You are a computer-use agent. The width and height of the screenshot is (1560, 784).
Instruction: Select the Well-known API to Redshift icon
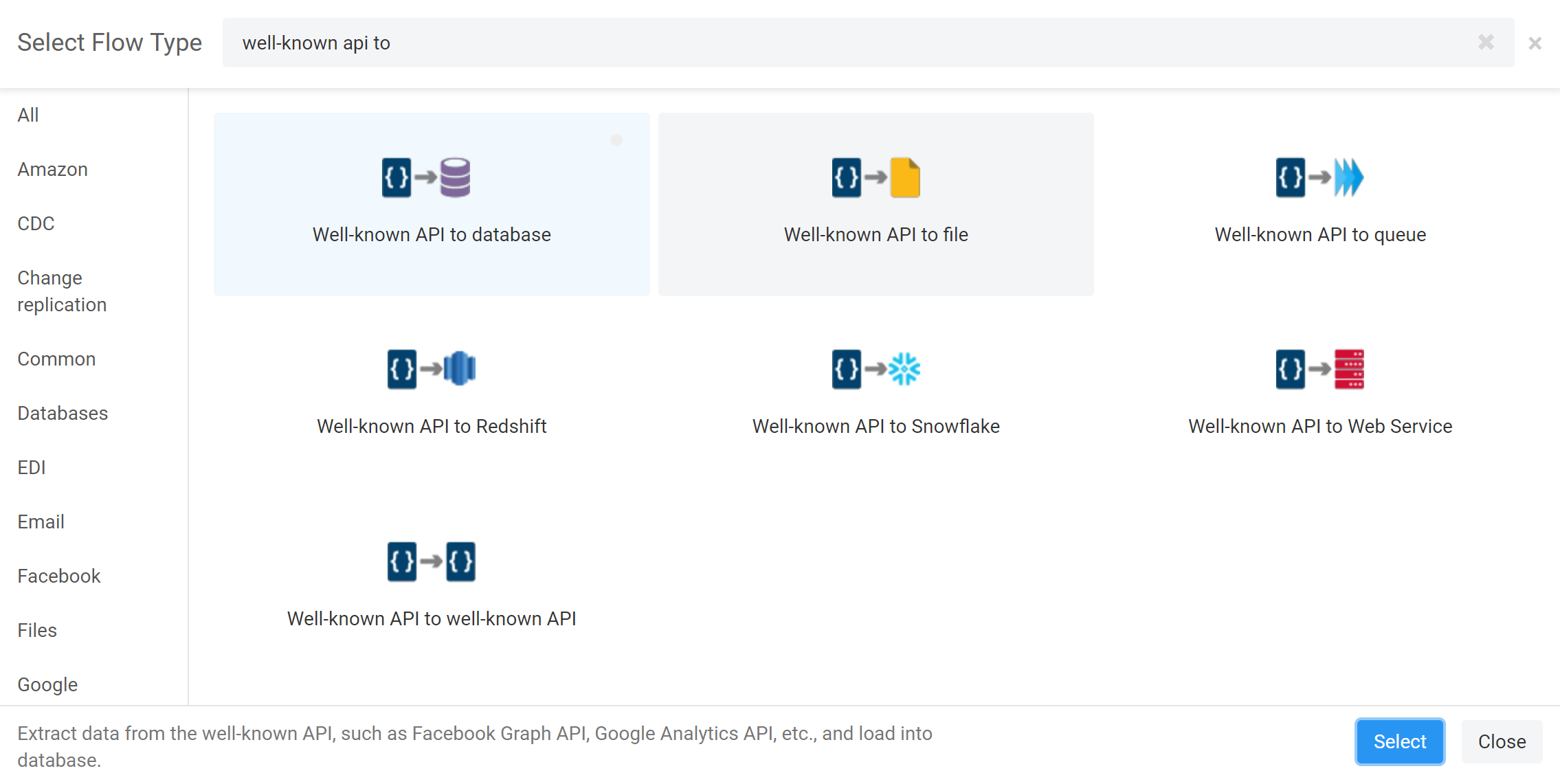(x=432, y=369)
